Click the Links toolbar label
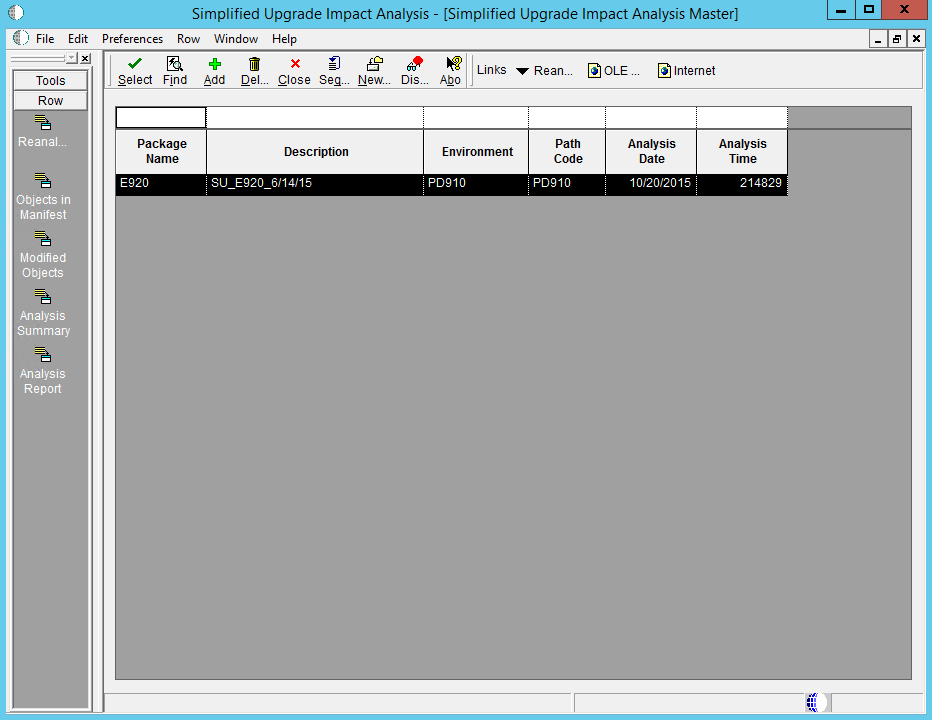932x720 pixels. 492,70
